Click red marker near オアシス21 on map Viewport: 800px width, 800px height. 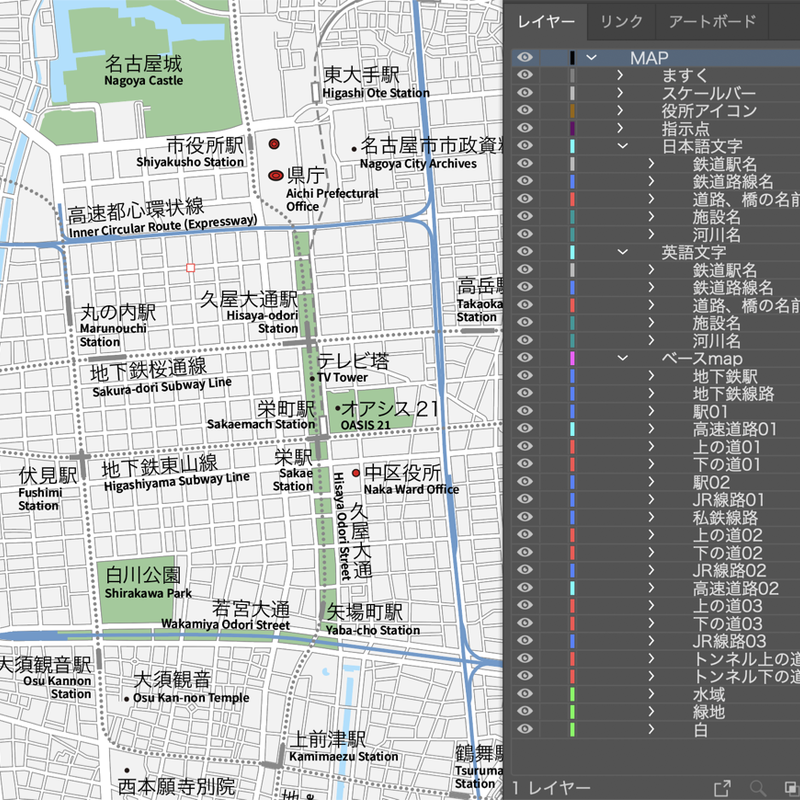(338, 408)
